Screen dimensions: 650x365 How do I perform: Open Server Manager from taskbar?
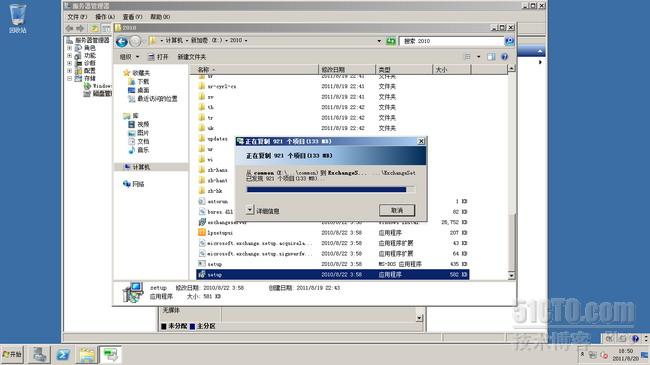tap(39, 355)
